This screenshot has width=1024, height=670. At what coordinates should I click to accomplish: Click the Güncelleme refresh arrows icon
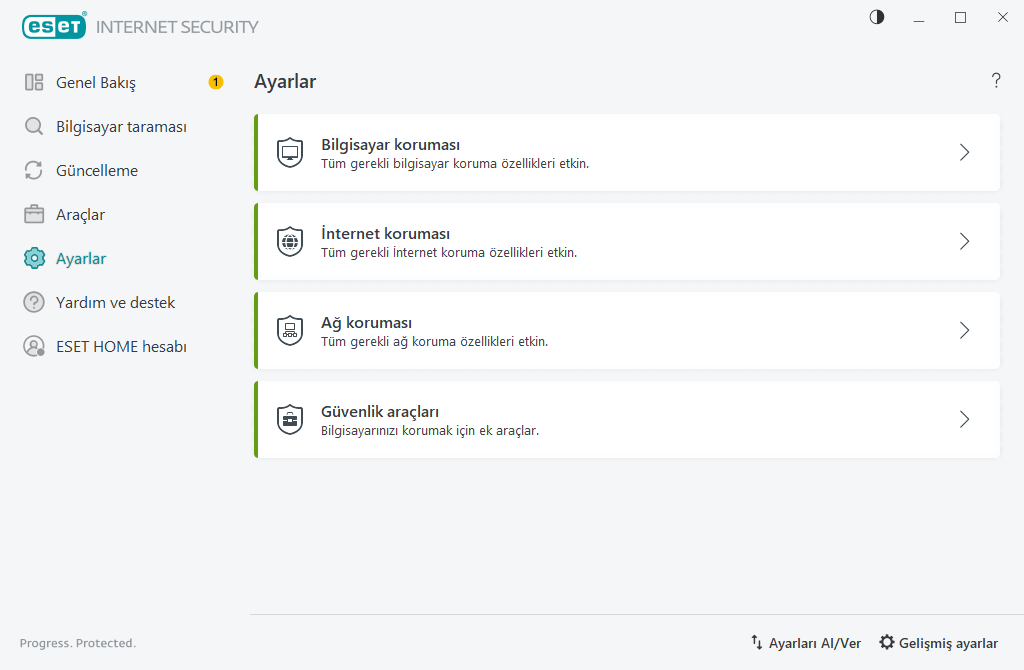pos(34,170)
